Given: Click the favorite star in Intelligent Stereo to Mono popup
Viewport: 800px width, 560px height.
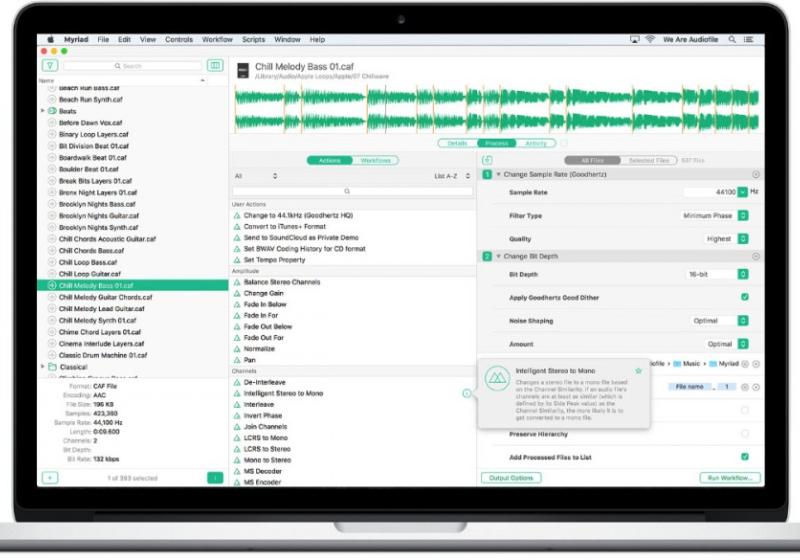Looking at the screenshot, I should tap(638, 370).
